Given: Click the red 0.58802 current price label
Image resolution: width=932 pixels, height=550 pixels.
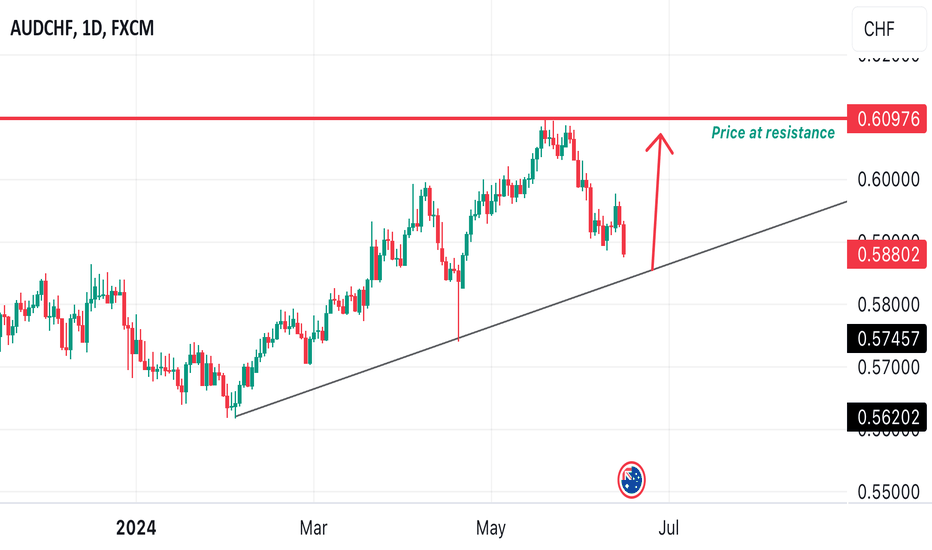Looking at the screenshot, I should click(x=887, y=254).
